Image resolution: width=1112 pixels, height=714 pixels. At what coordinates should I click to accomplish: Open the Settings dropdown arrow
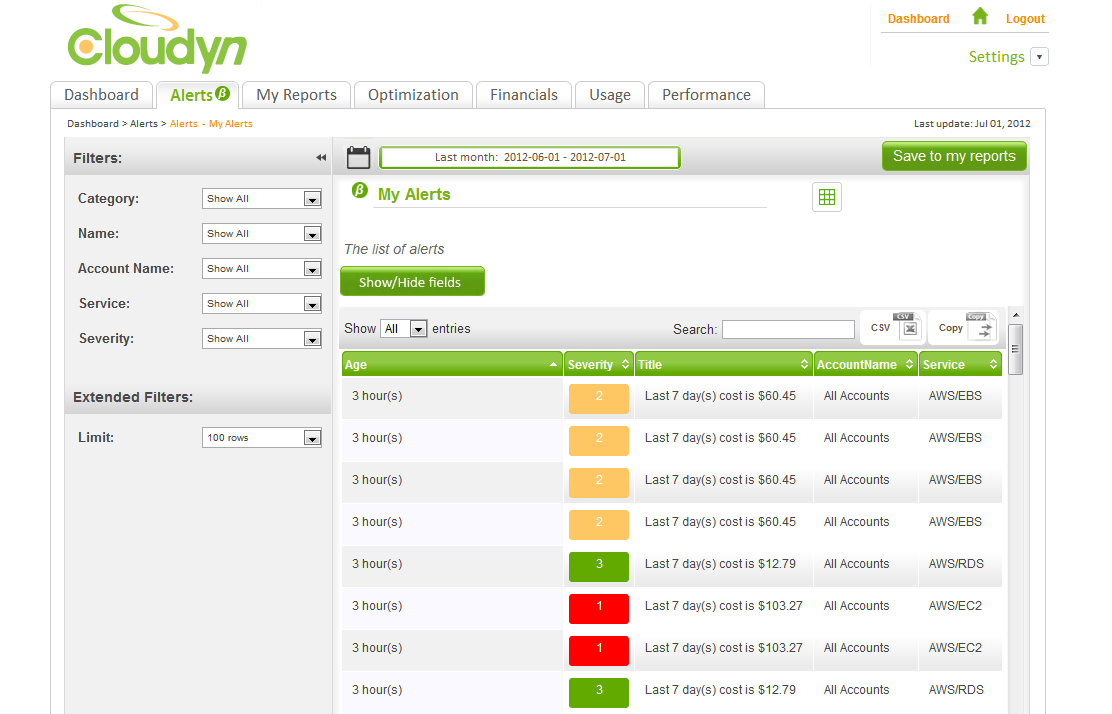coord(1039,57)
